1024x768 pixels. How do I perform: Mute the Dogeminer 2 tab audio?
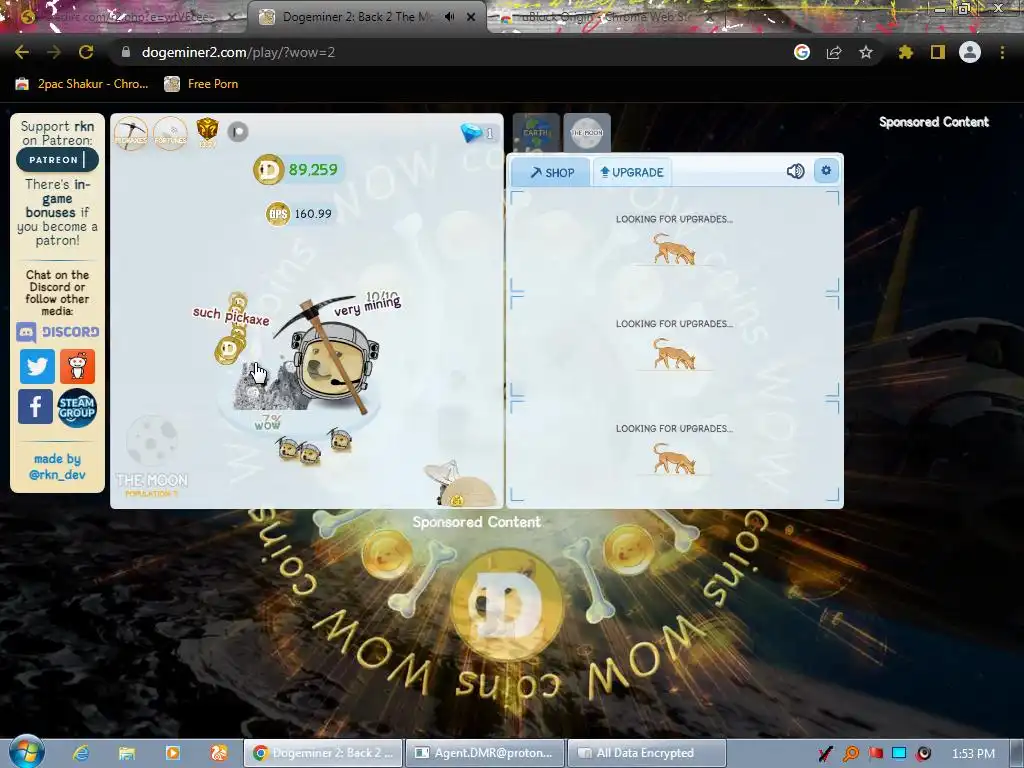coord(449,17)
